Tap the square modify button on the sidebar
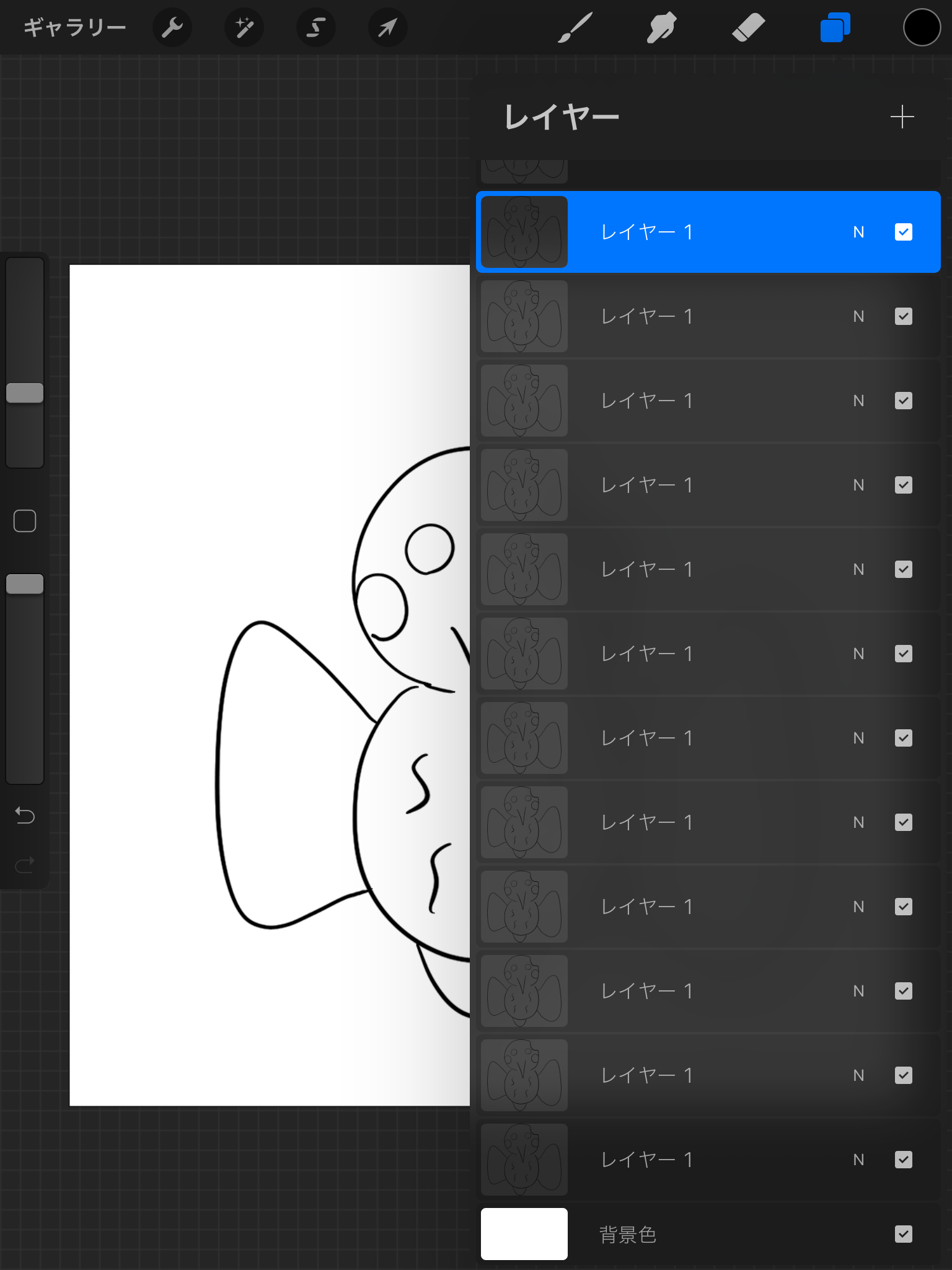The image size is (952, 1270). 25,521
